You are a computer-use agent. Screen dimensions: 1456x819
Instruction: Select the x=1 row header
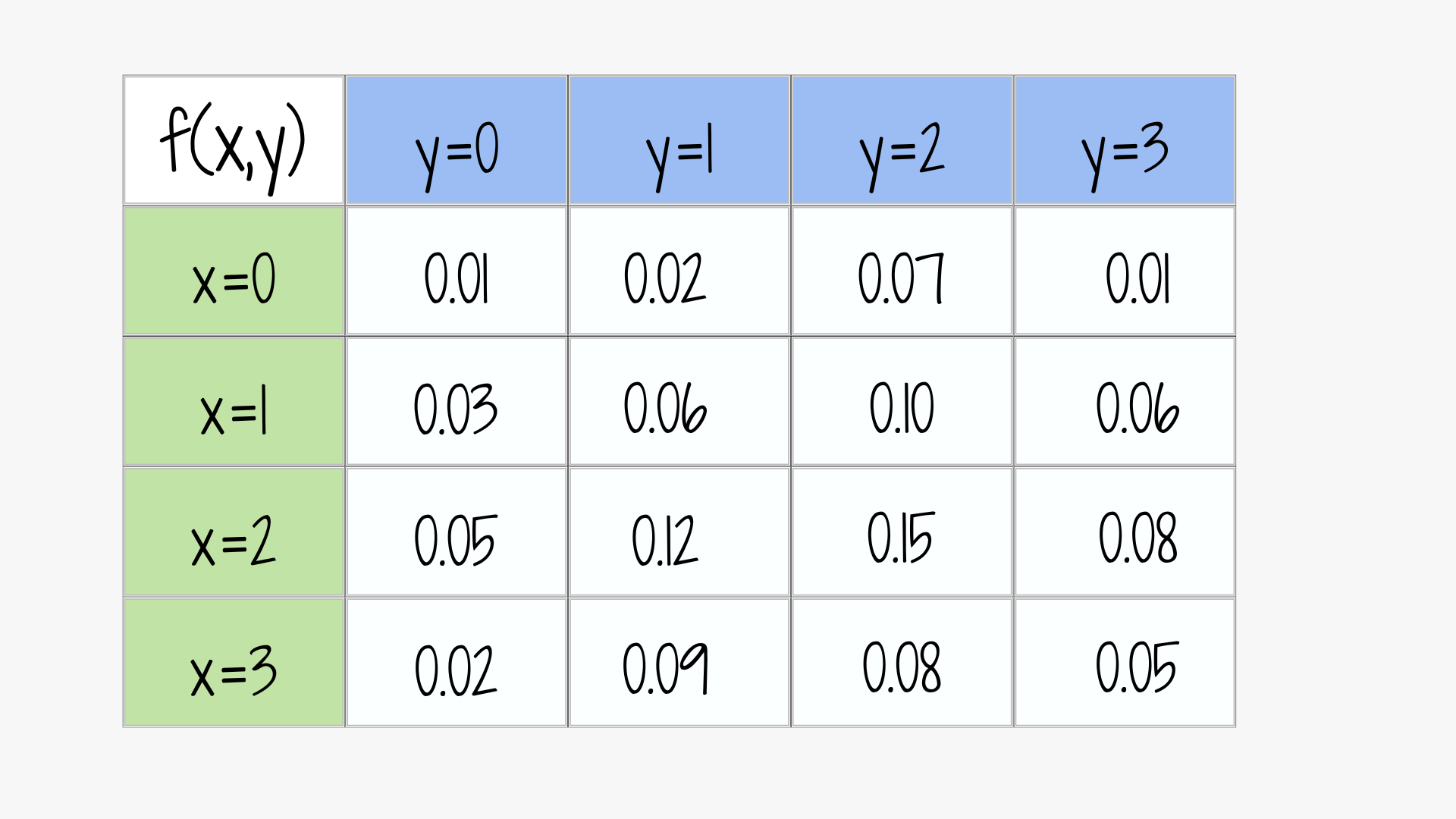tap(234, 402)
